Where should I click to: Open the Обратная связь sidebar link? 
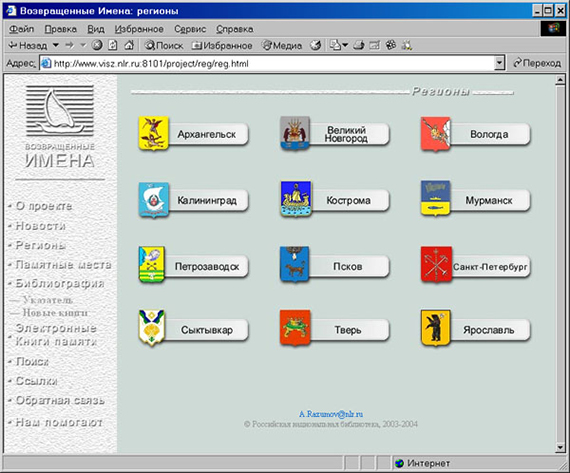coord(60,400)
